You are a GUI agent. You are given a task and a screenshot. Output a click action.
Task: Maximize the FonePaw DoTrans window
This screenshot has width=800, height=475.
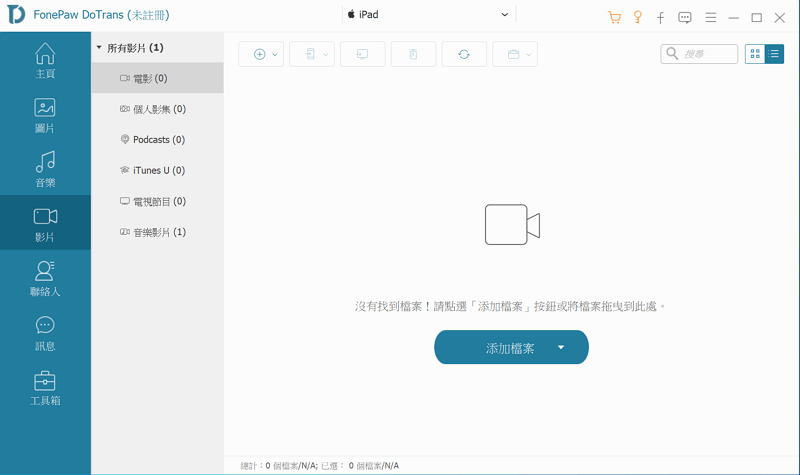pos(757,18)
